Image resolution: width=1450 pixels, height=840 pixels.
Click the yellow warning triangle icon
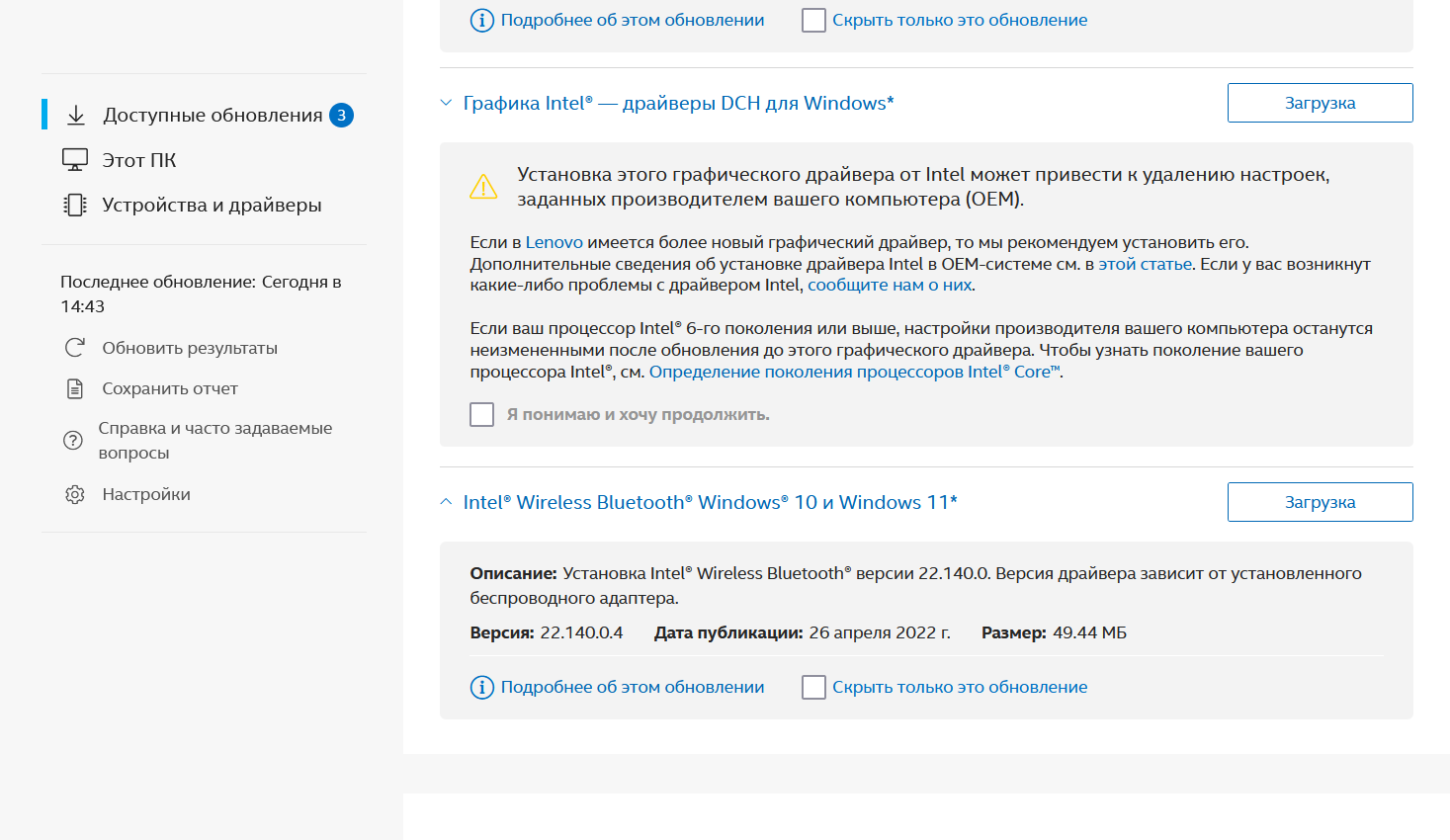point(483,186)
